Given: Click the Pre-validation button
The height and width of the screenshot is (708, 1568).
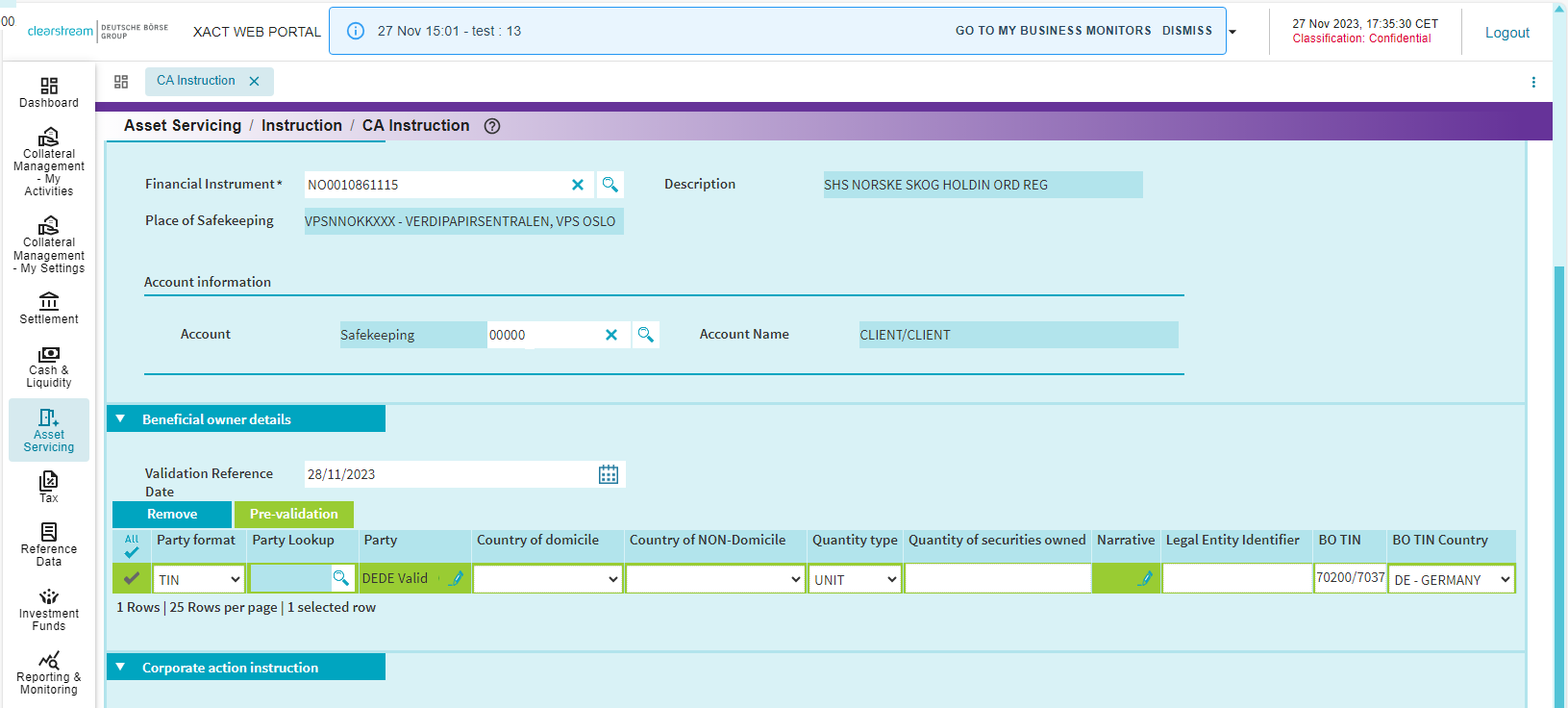Looking at the screenshot, I should coord(294,515).
